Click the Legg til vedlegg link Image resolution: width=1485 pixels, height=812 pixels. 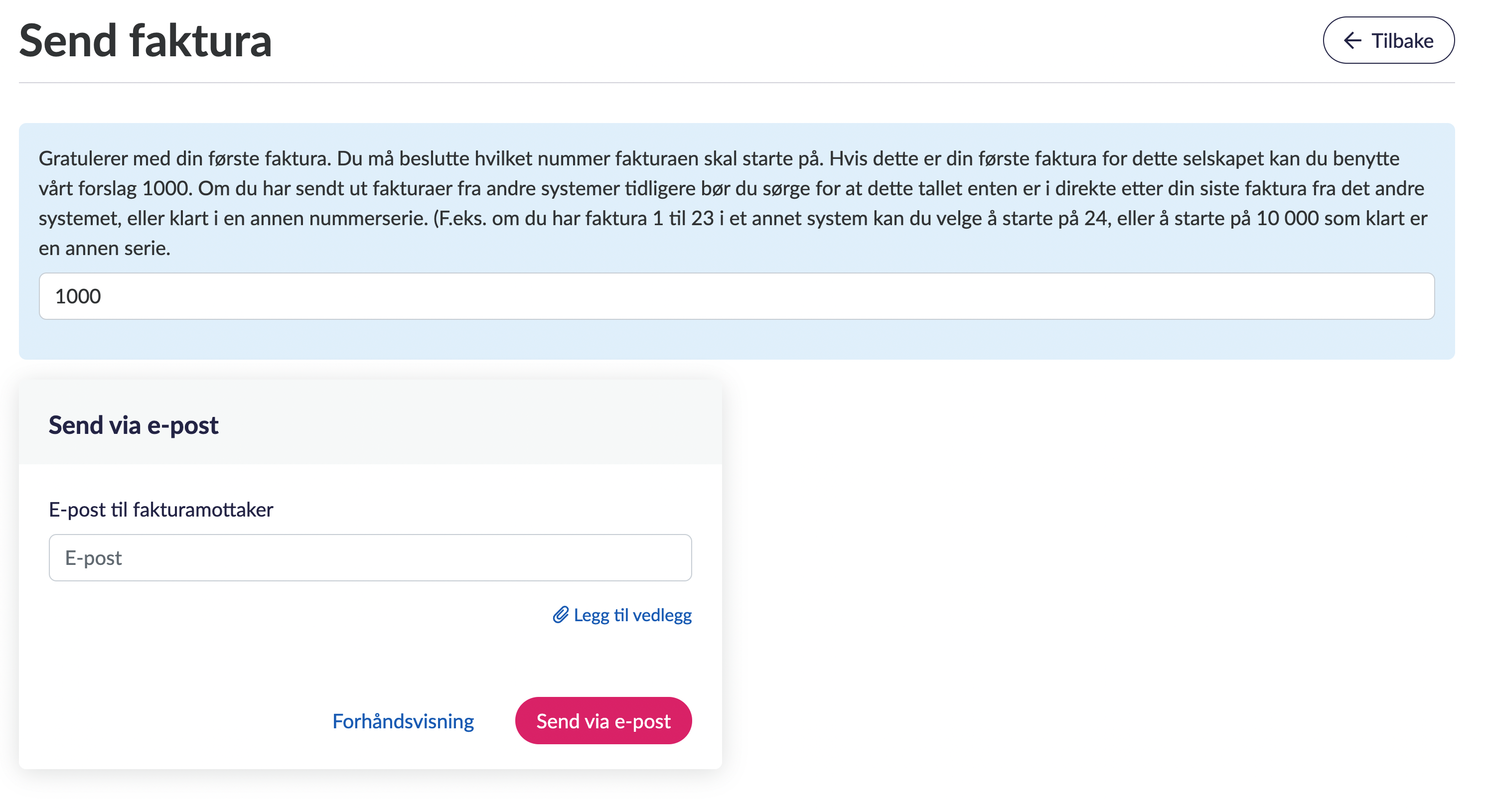(x=632, y=615)
